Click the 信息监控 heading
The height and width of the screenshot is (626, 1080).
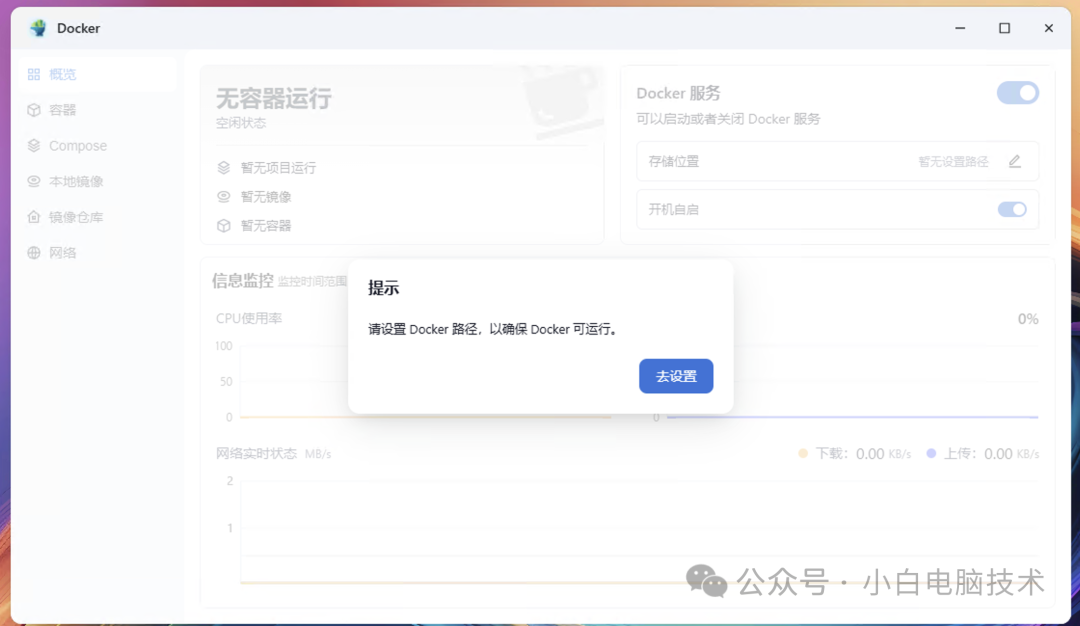click(242, 280)
